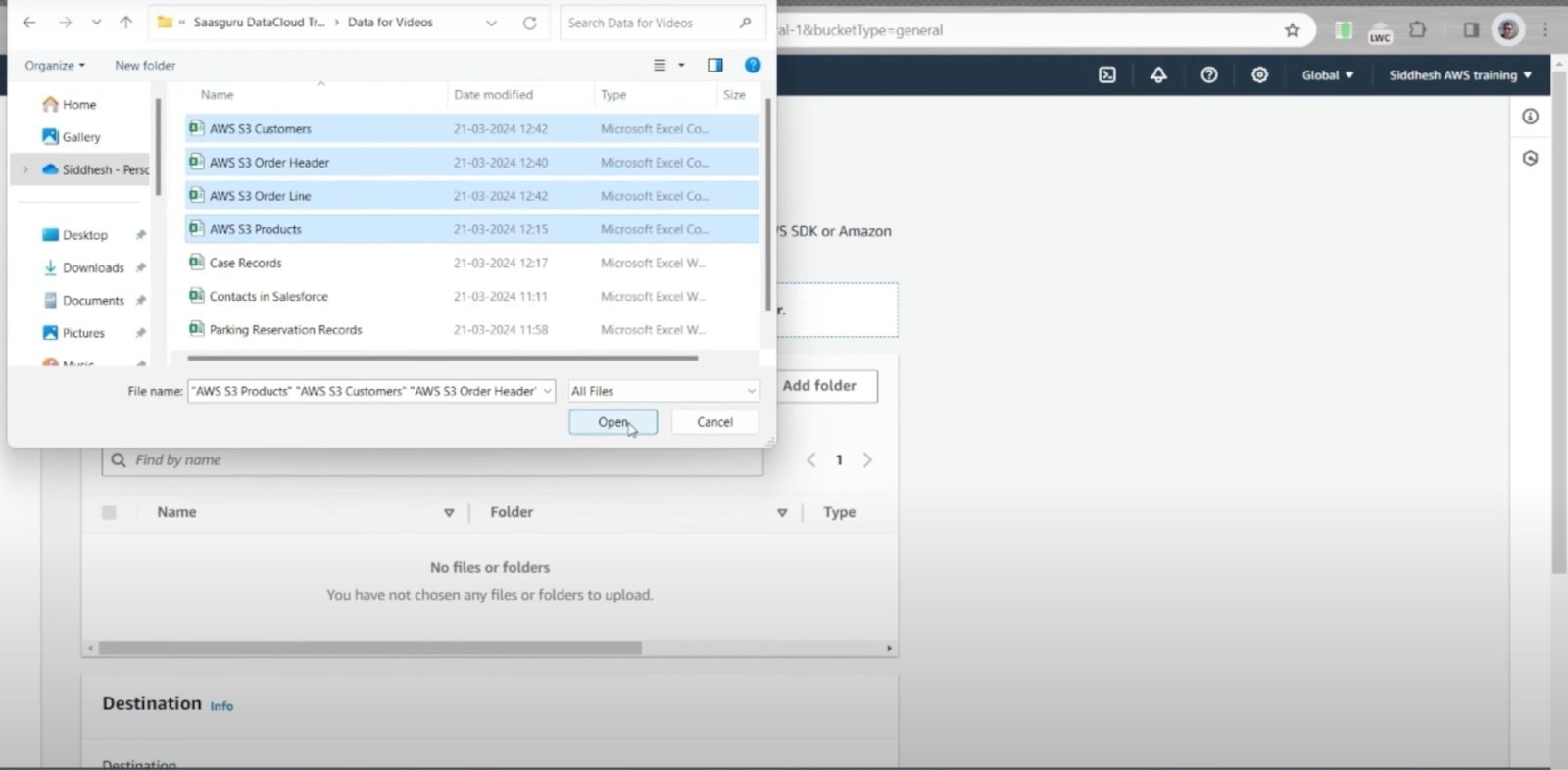Open the Organize menu

55,66
